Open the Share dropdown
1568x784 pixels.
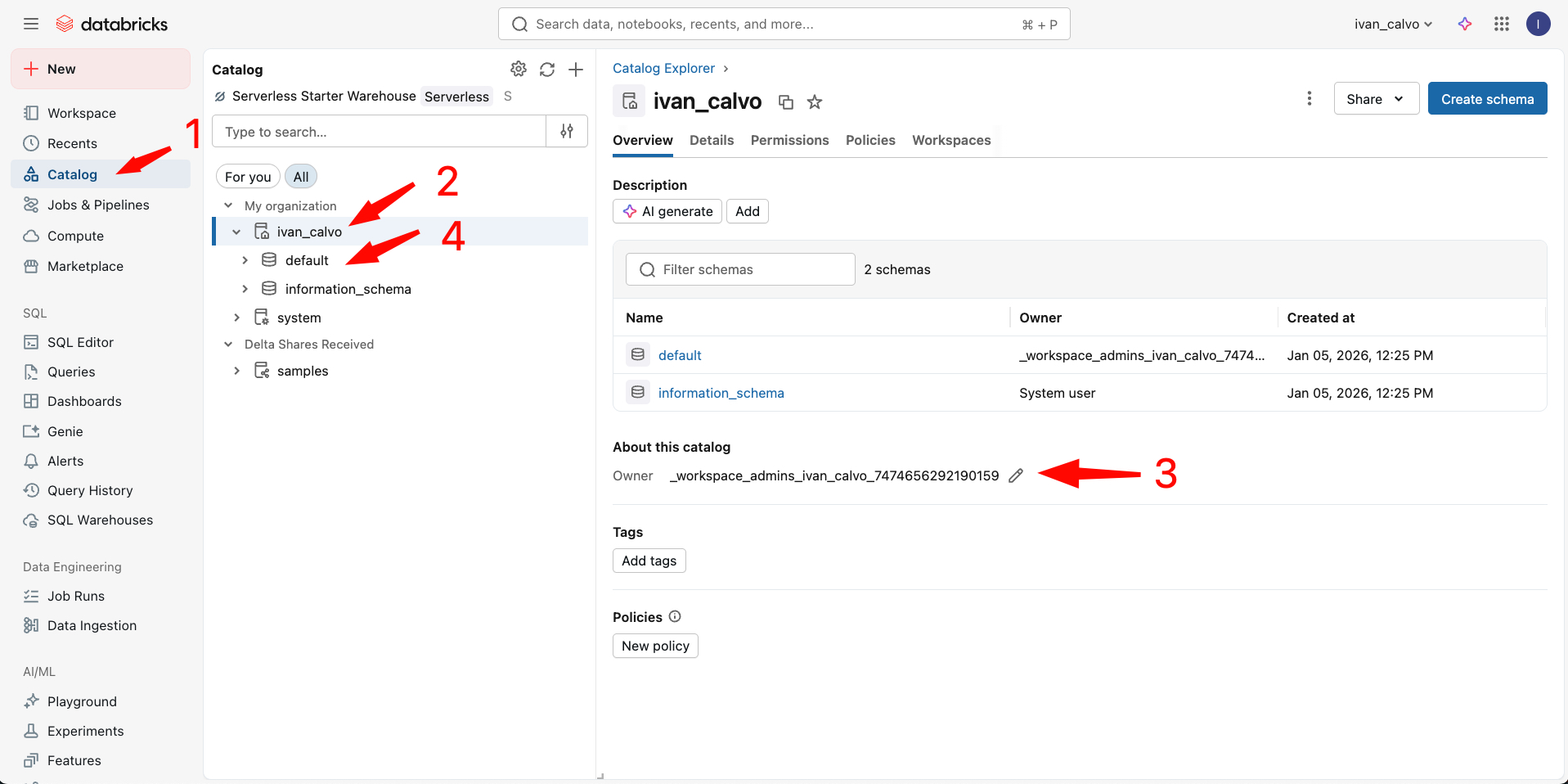(1376, 99)
